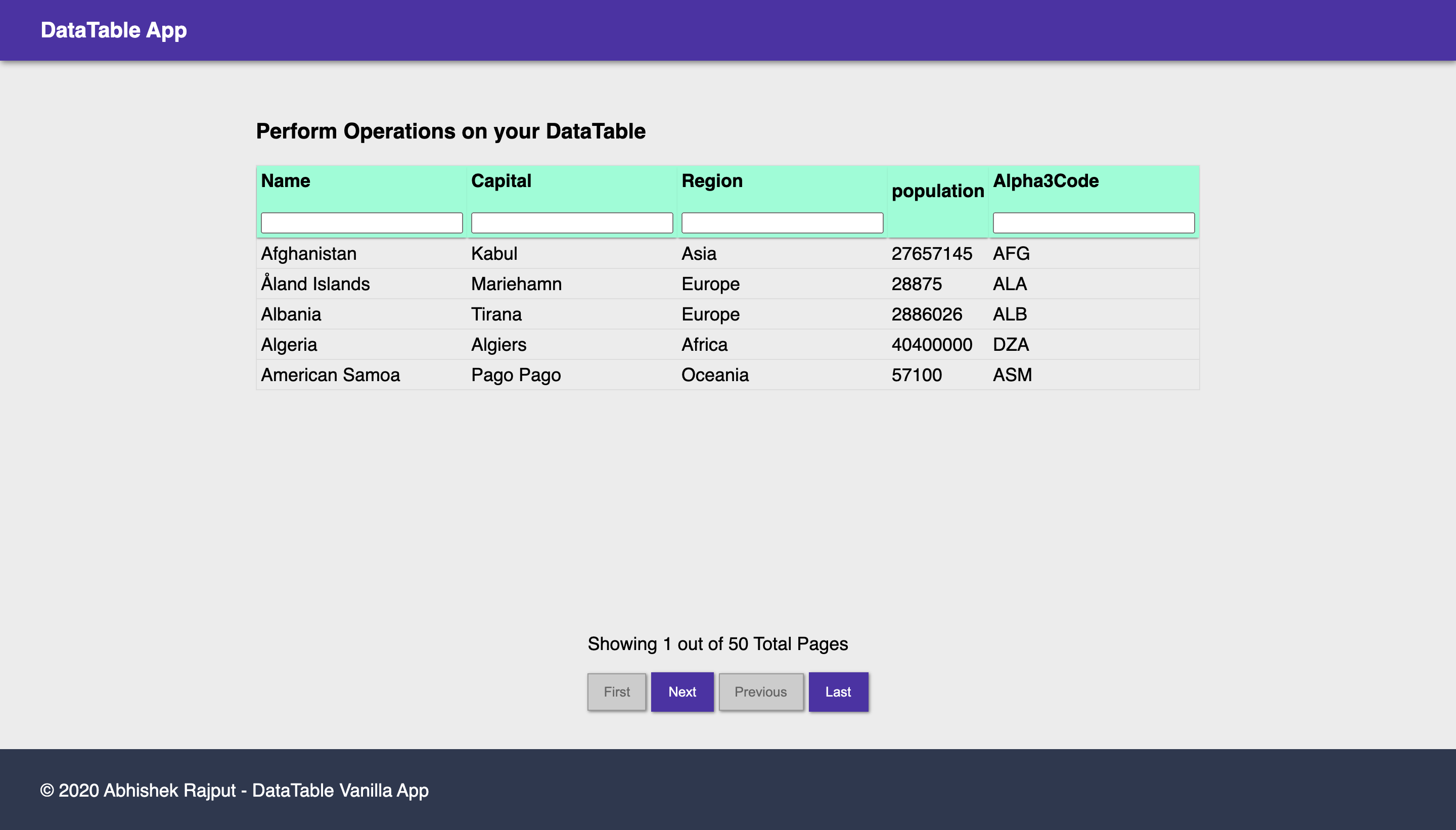Click into the Region filter box

(x=782, y=222)
